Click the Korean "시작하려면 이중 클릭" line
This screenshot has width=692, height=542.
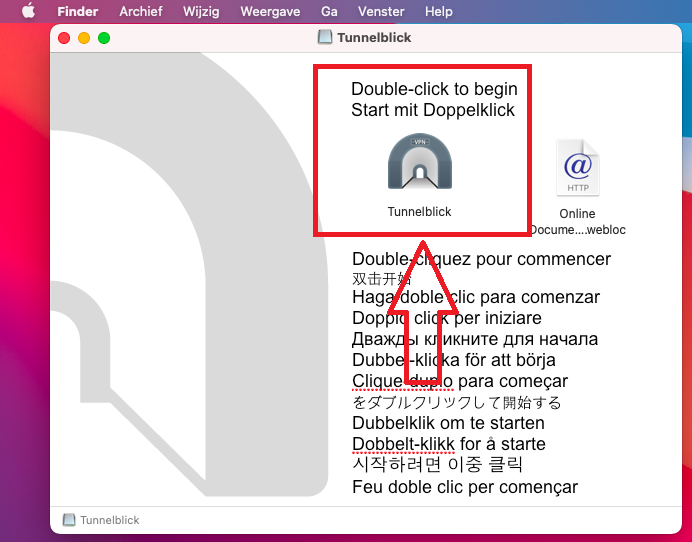point(437,465)
